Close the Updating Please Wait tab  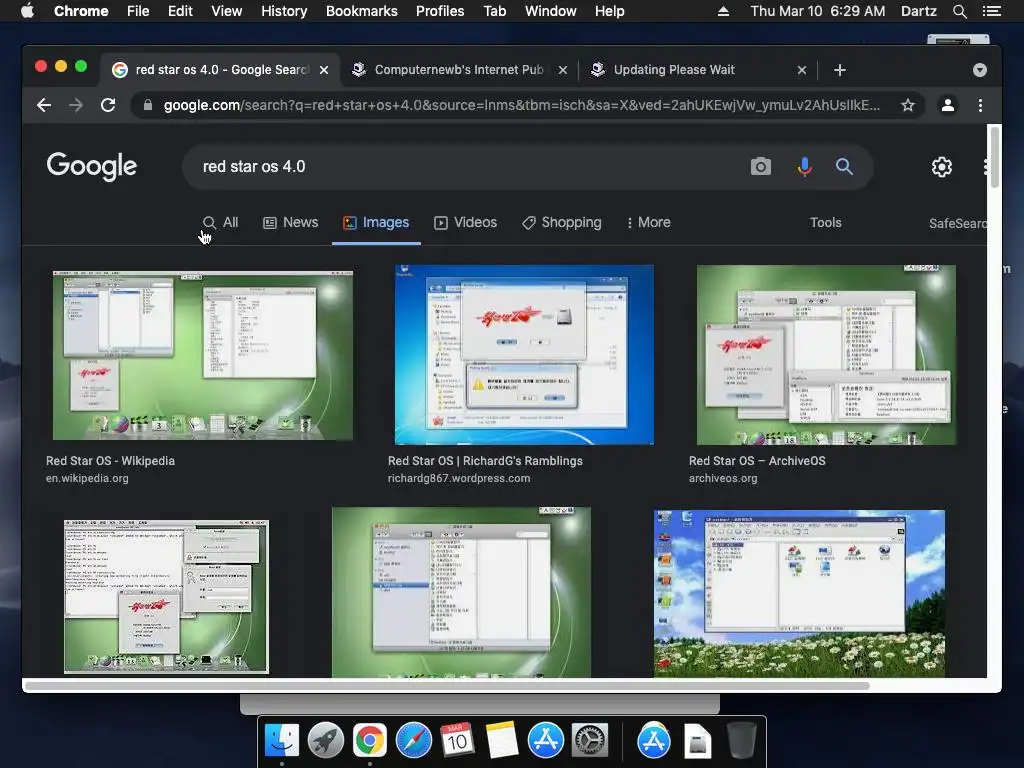[x=802, y=70]
